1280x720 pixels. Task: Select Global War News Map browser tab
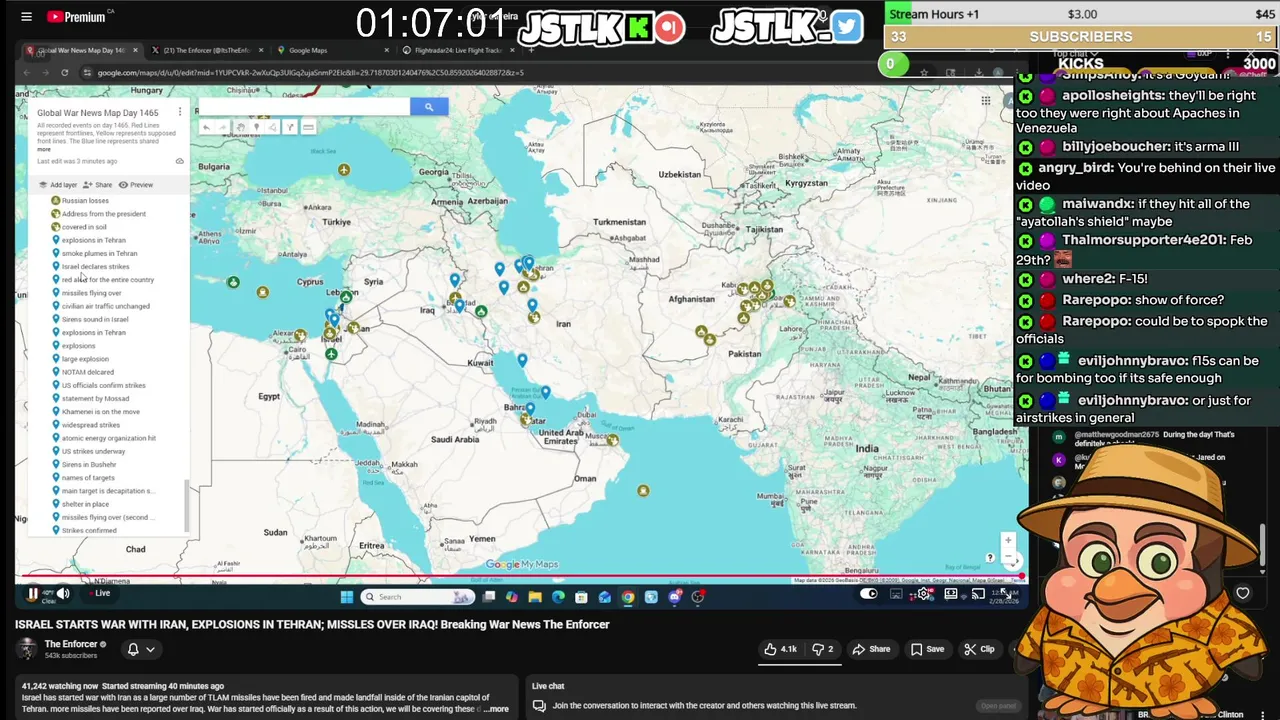coord(80,50)
